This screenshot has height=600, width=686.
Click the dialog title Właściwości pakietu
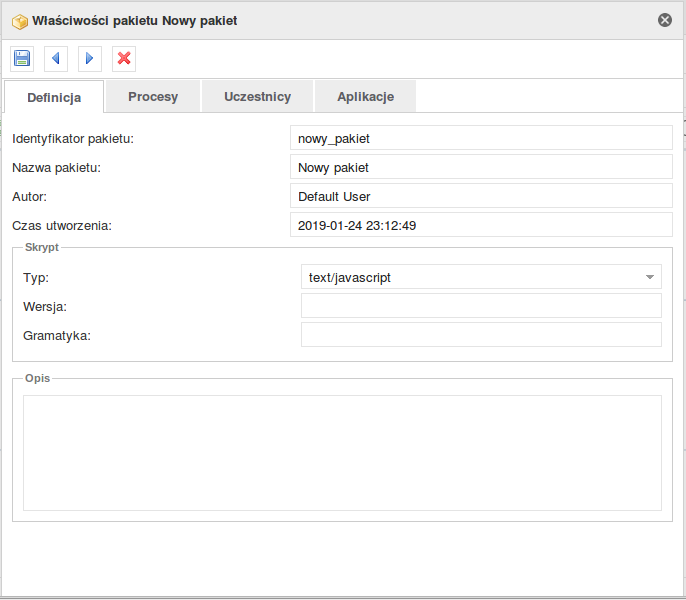94,21
